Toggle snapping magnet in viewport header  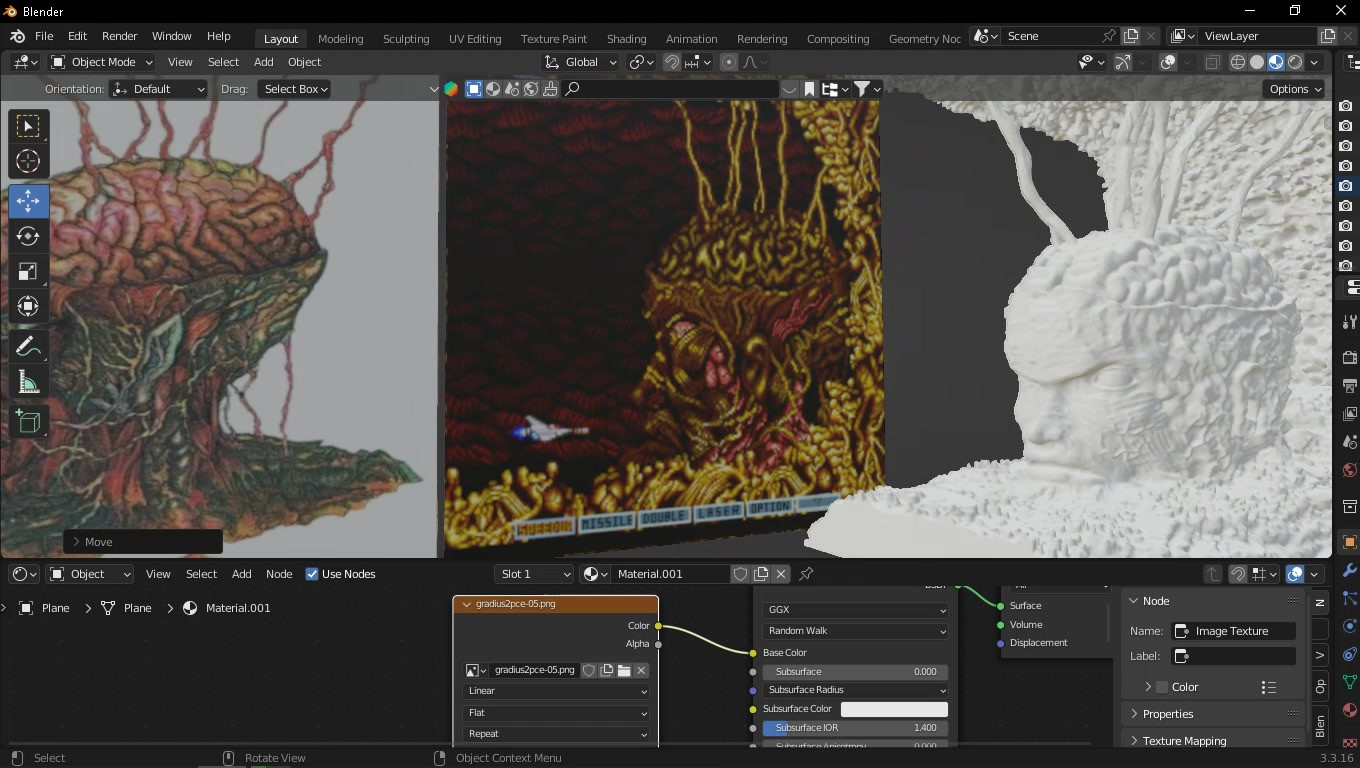pyautogui.click(x=671, y=62)
